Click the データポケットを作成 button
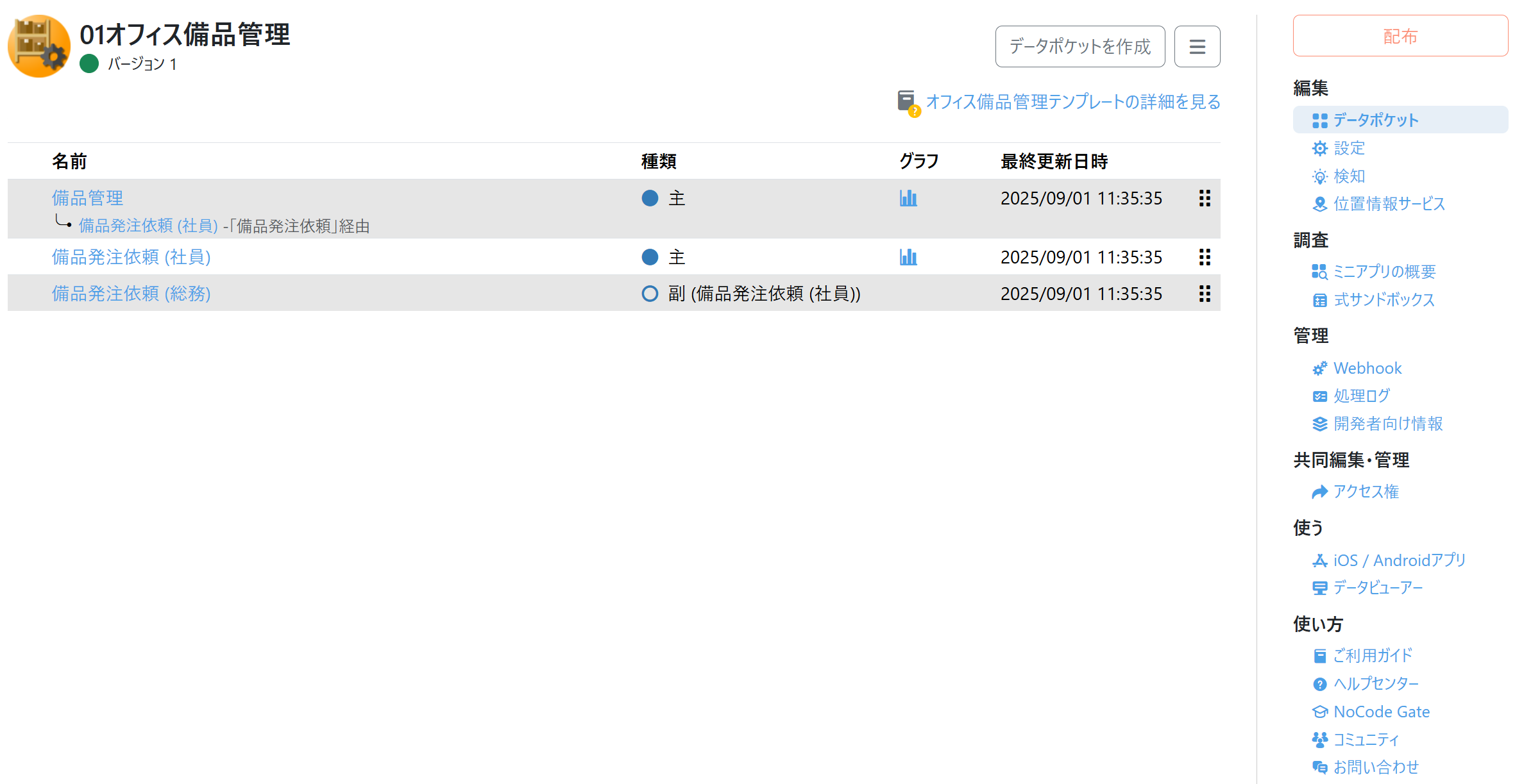 pos(1079,46)
